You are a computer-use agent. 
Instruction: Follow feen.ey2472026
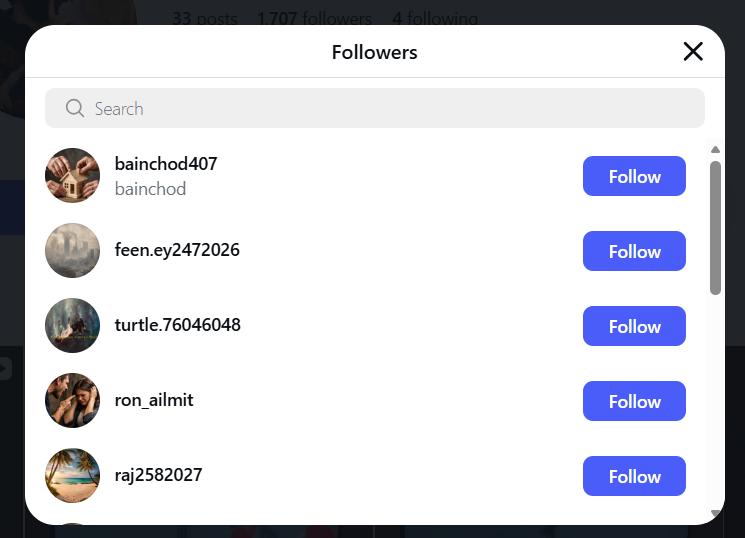634,251
